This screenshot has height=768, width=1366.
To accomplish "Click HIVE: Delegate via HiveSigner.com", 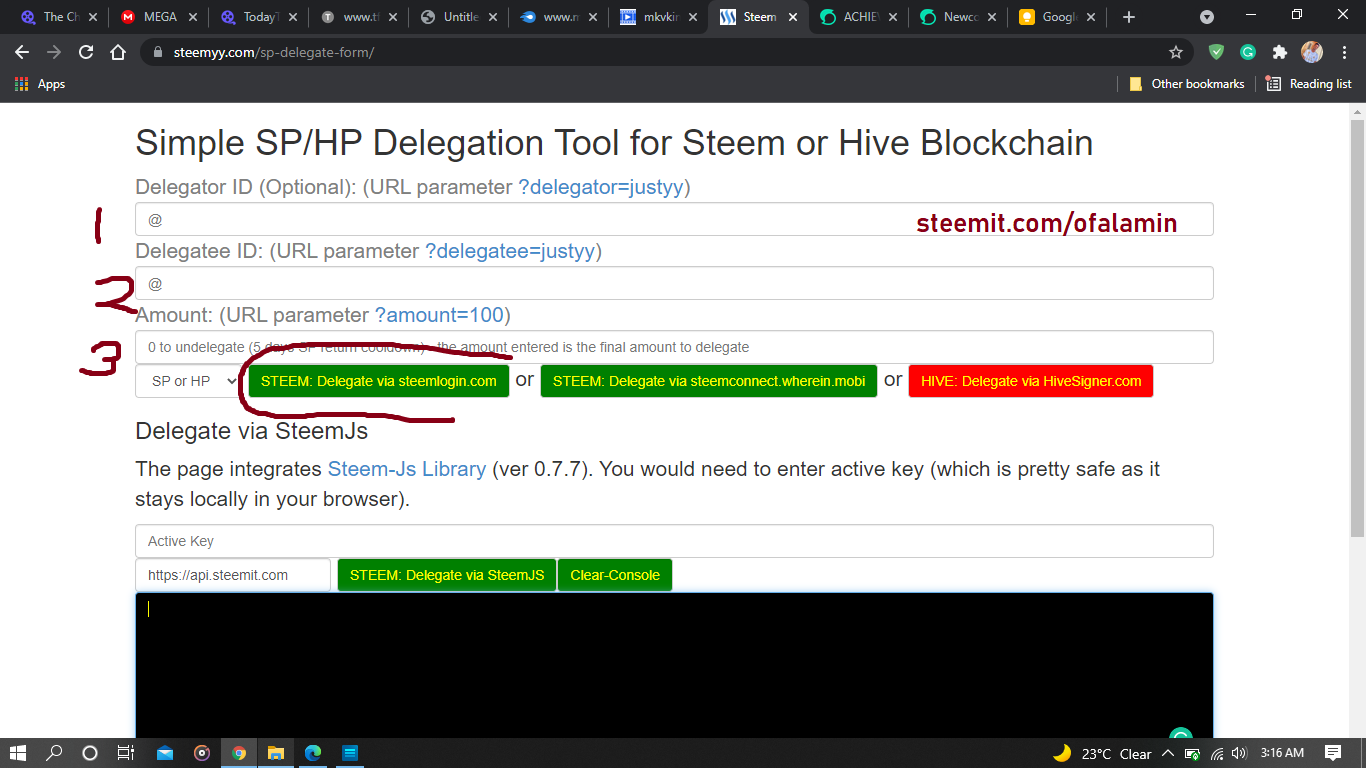I will (x=1031, y=381).
